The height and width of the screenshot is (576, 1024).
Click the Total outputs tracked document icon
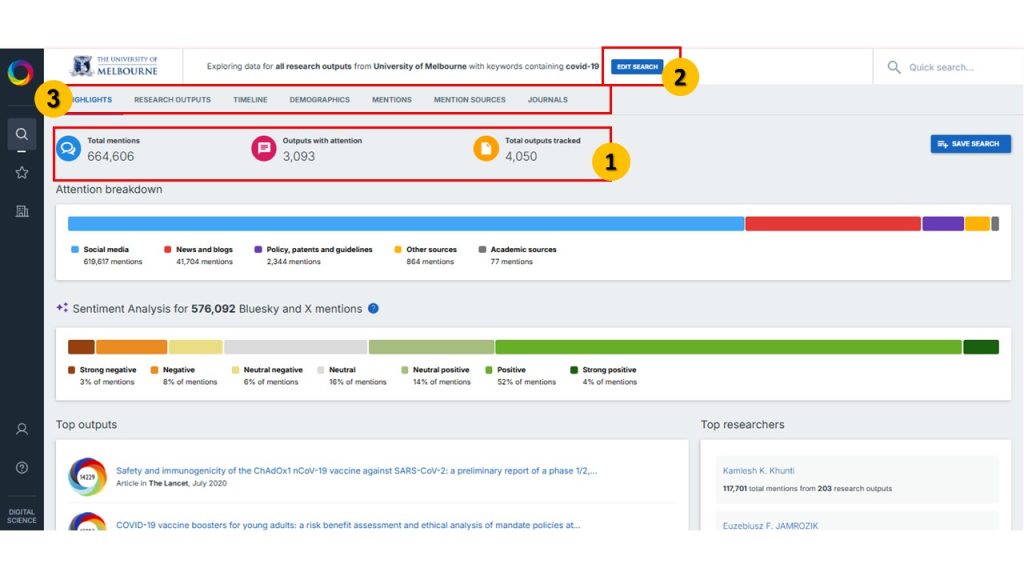pyautogui.click(x=486, y=148)
